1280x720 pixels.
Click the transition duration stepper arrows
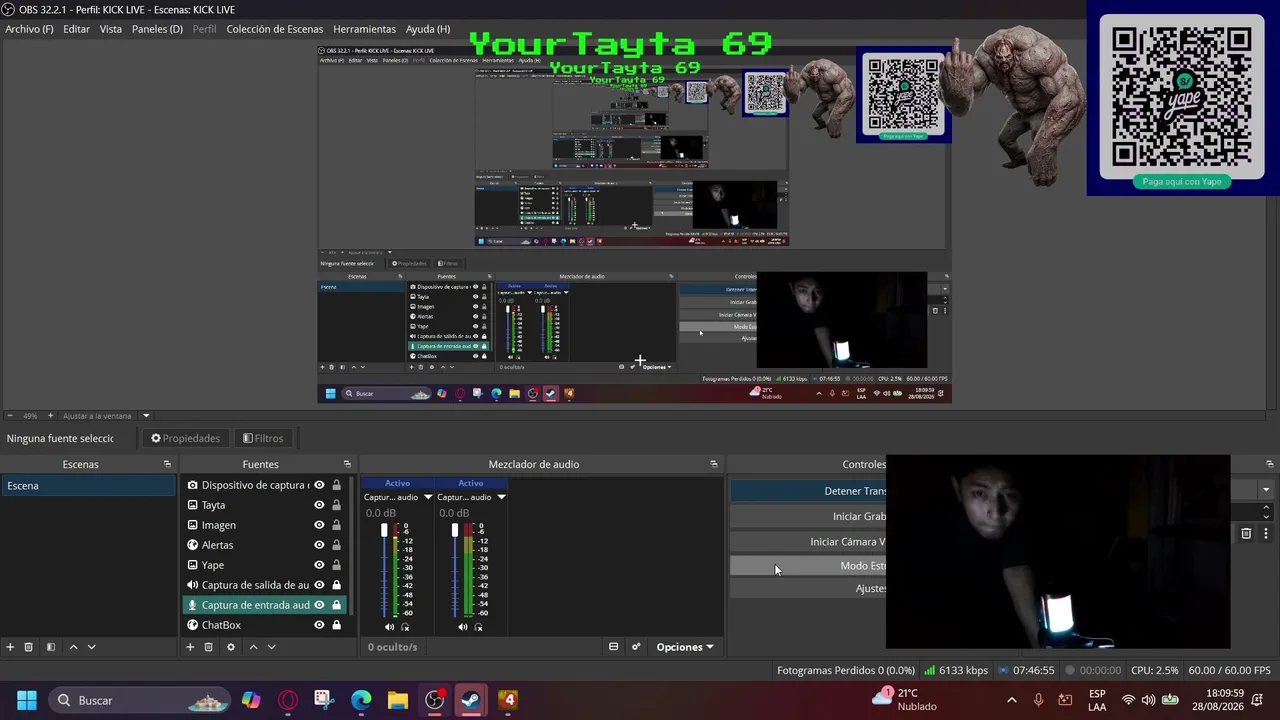[1266, 512]
